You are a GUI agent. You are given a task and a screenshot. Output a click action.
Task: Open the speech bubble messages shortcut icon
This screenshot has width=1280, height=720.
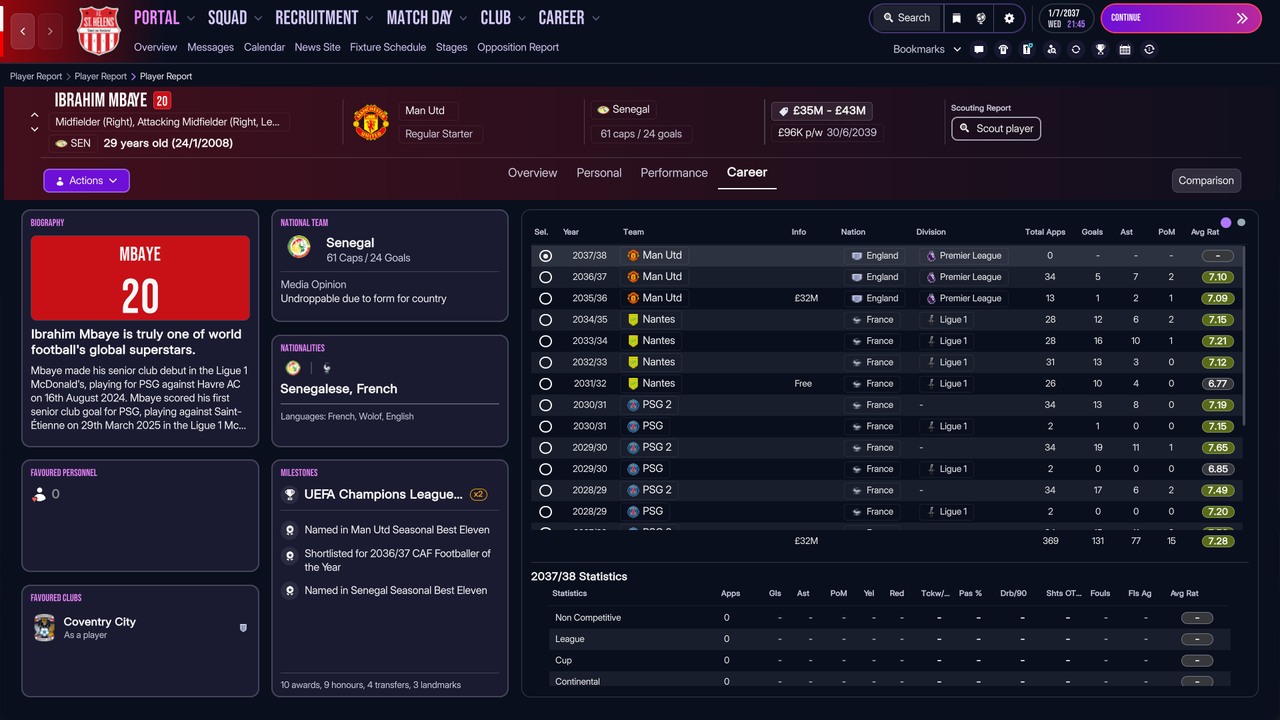tap(979, 49)
